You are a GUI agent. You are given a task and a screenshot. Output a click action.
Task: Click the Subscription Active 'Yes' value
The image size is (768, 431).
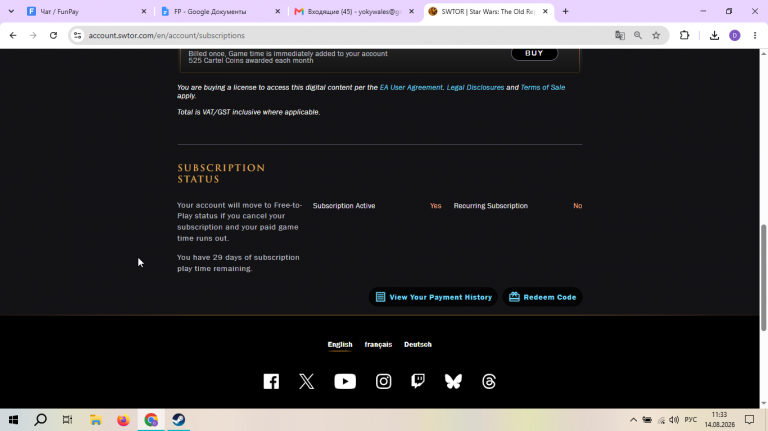(435, 206)
